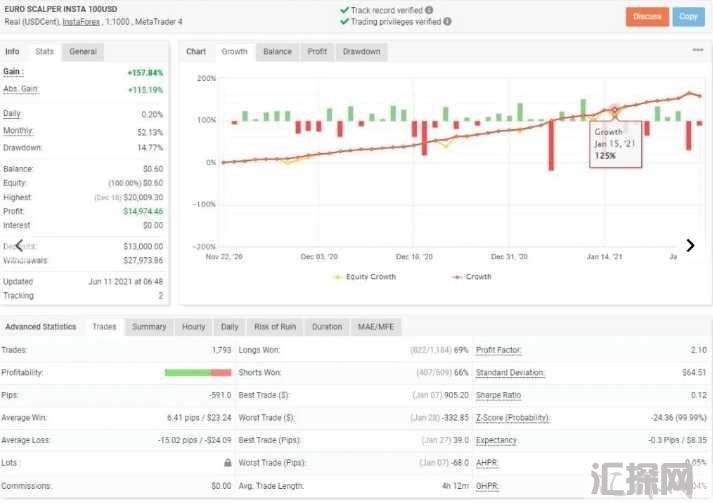Show the MAE/MFE statistics tab
Viewport: 713px width, 503px height.
pyautogui.click(x=376, y=327)
